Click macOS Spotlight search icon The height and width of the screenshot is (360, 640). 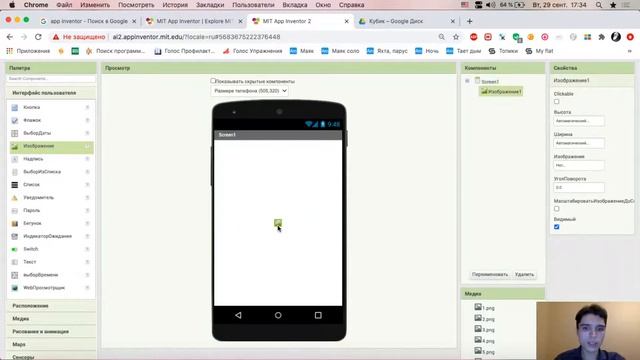[599, 5]
